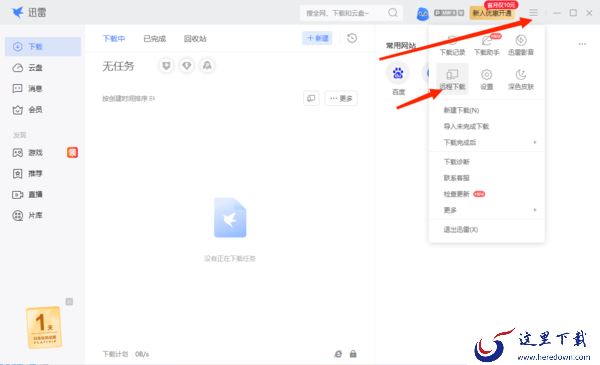Viewport: 600px width, 365px height.
Task: Open 推荐 recommendations in sidebar
Action: coord(43,174)
